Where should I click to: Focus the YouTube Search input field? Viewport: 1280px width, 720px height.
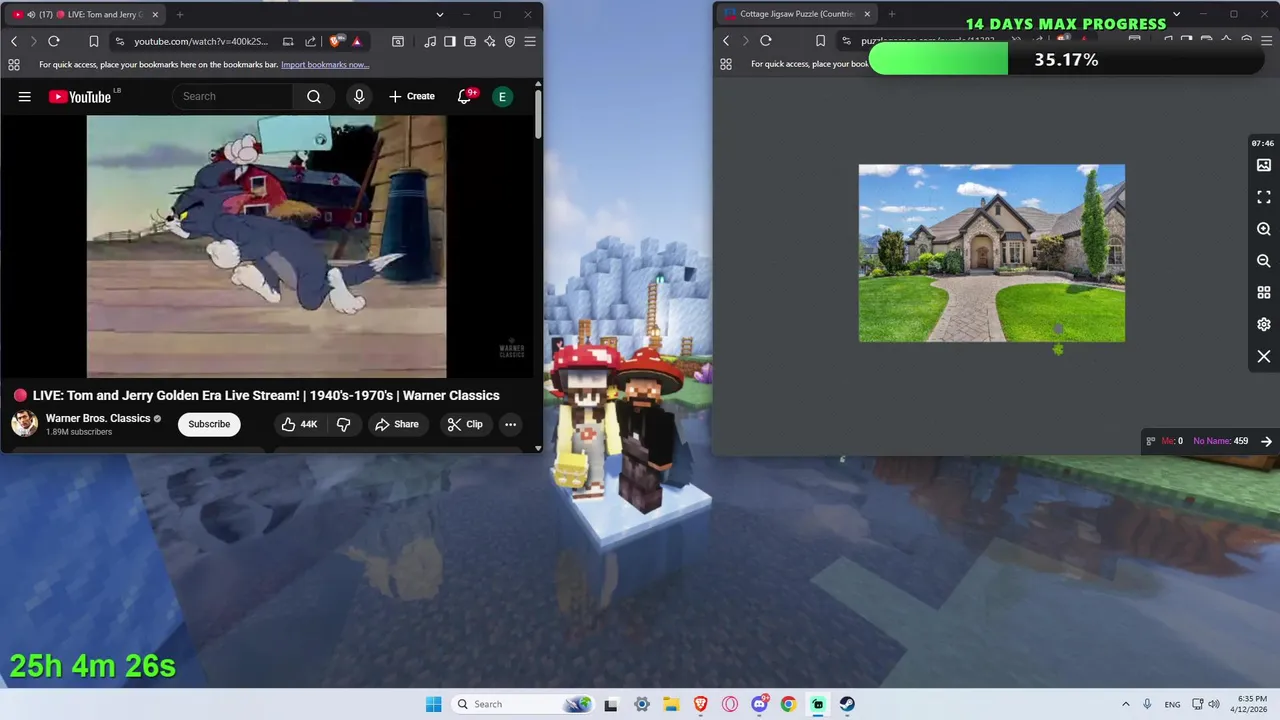tap(233, 96)
